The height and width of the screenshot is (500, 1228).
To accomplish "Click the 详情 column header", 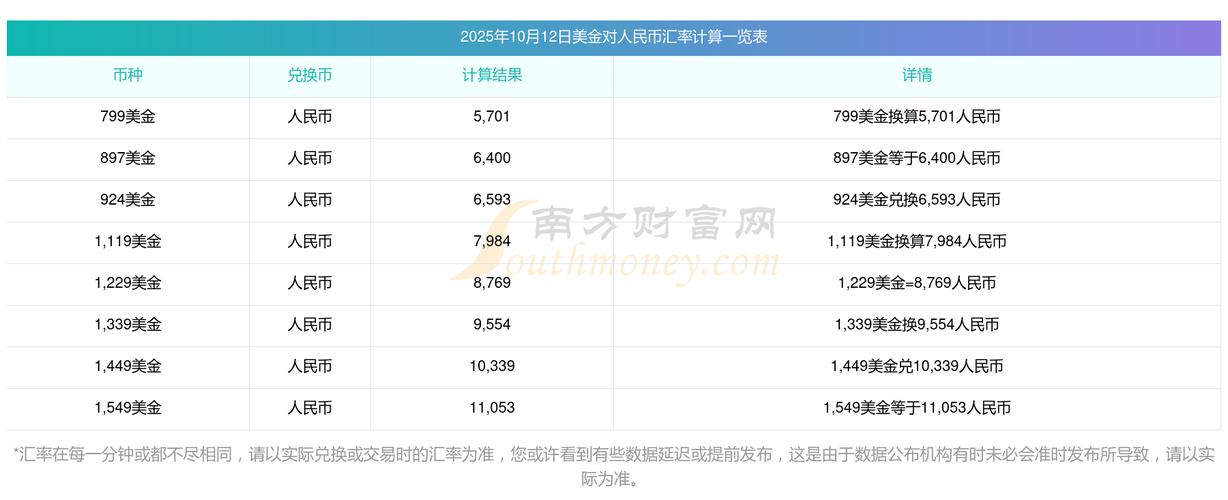I will pyautogui.click(x=917, y=75).
